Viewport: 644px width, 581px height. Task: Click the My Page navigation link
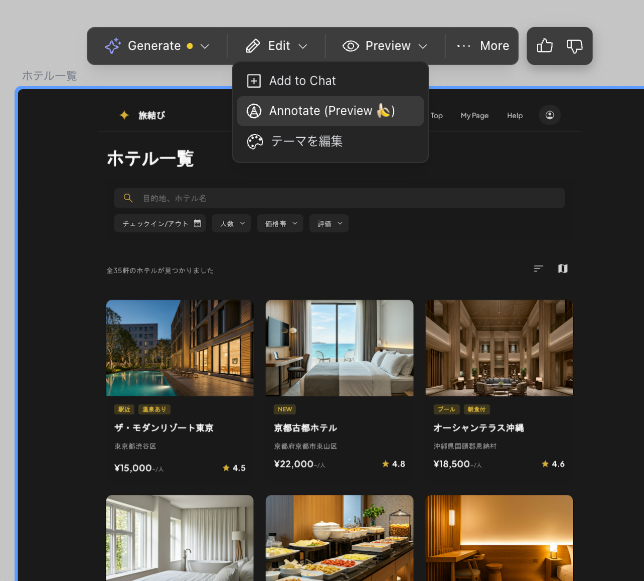[x=474, y=115]
